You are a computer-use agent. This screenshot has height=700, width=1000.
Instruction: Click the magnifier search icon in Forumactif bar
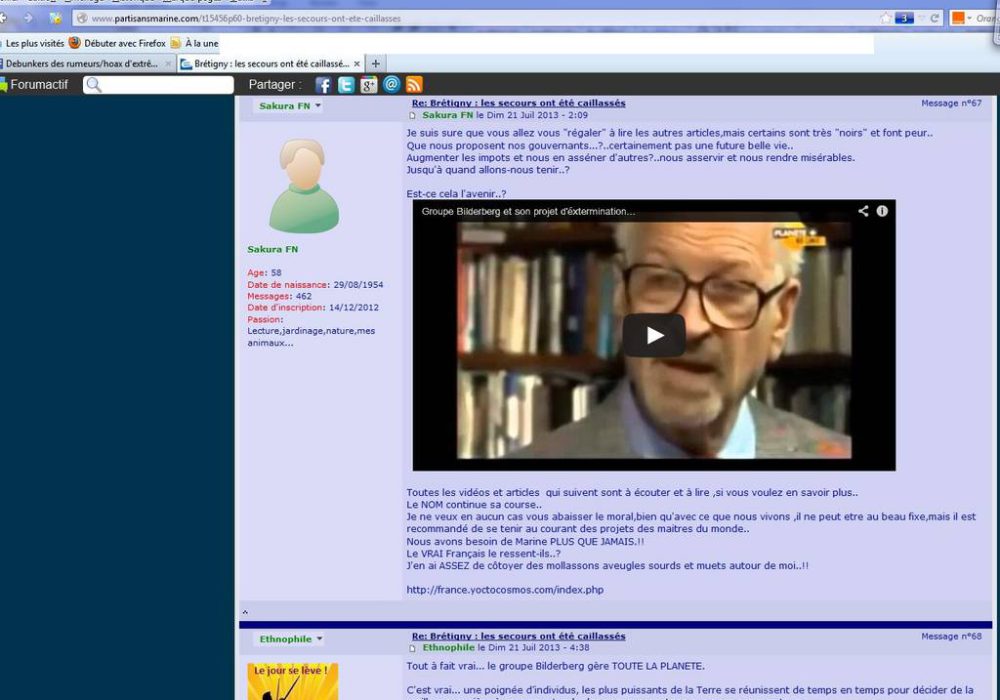(x=94, y=85)
